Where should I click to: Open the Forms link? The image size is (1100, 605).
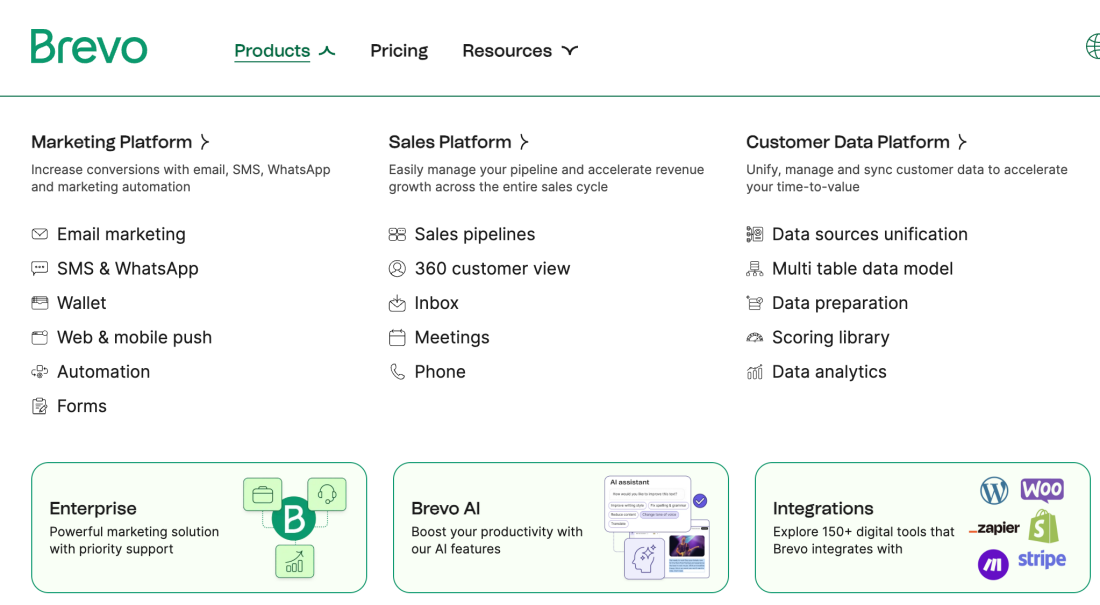tap(82, 406)
